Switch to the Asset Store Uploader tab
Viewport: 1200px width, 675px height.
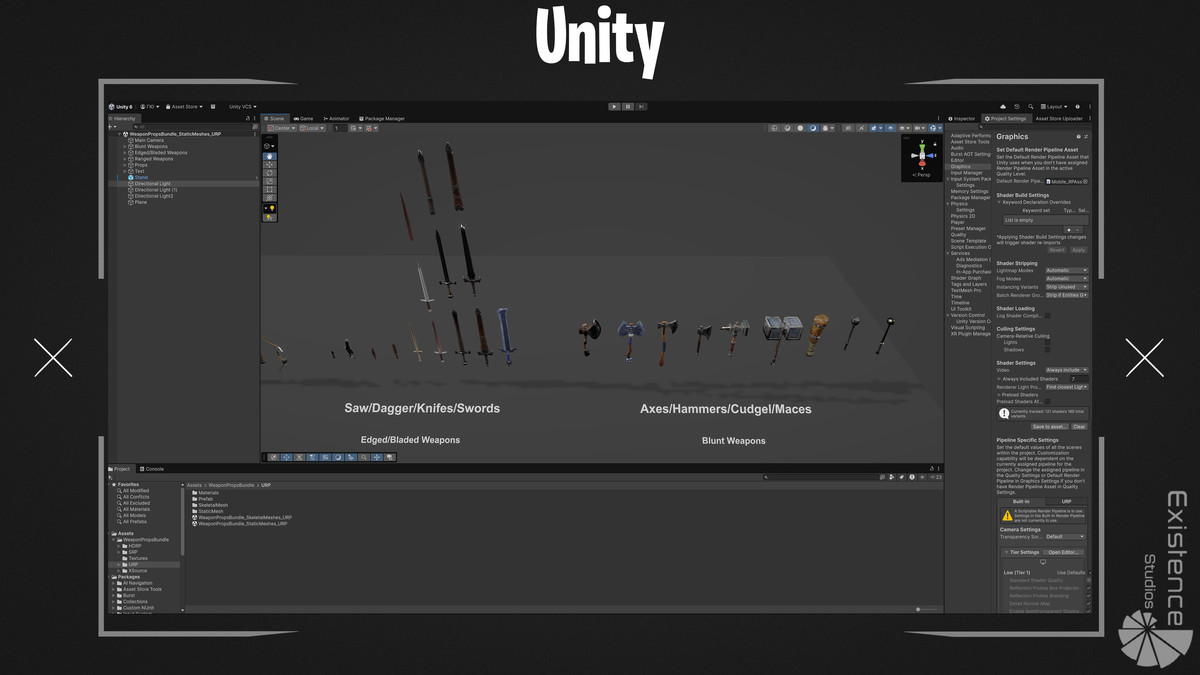pyautogui.click(x=1059, y=118)
